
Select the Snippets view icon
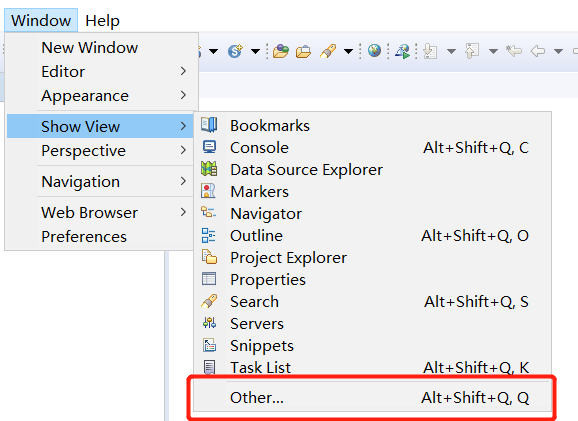coord(209,345)
